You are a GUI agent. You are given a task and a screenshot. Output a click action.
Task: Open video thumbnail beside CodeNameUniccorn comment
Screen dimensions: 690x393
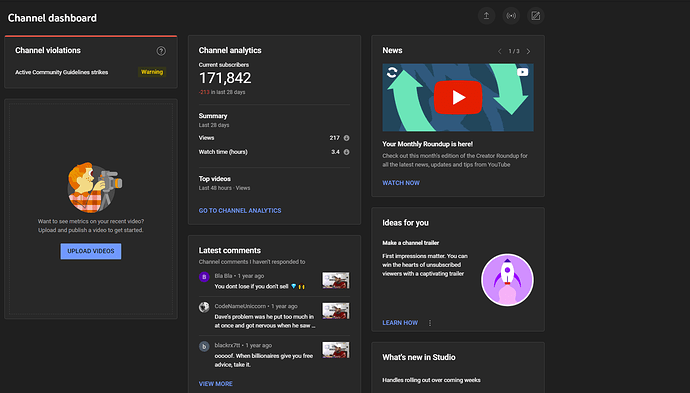click(335, 311)
